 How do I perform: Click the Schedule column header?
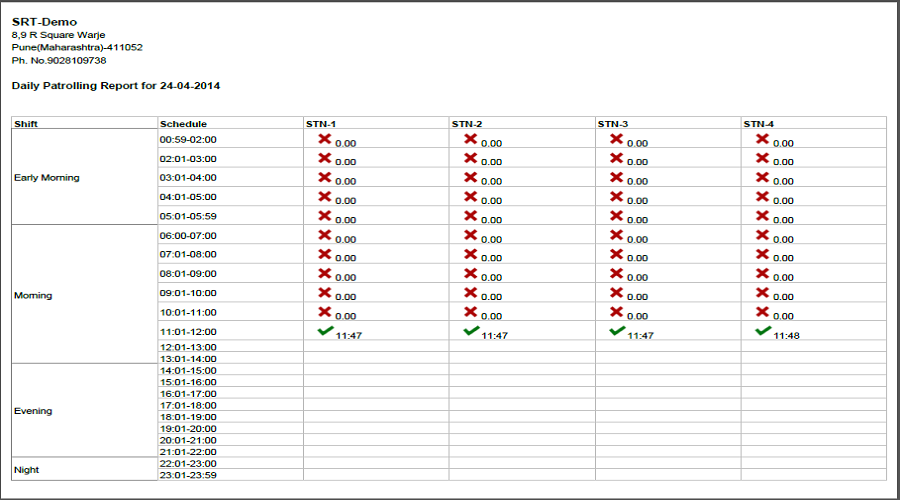183,124
